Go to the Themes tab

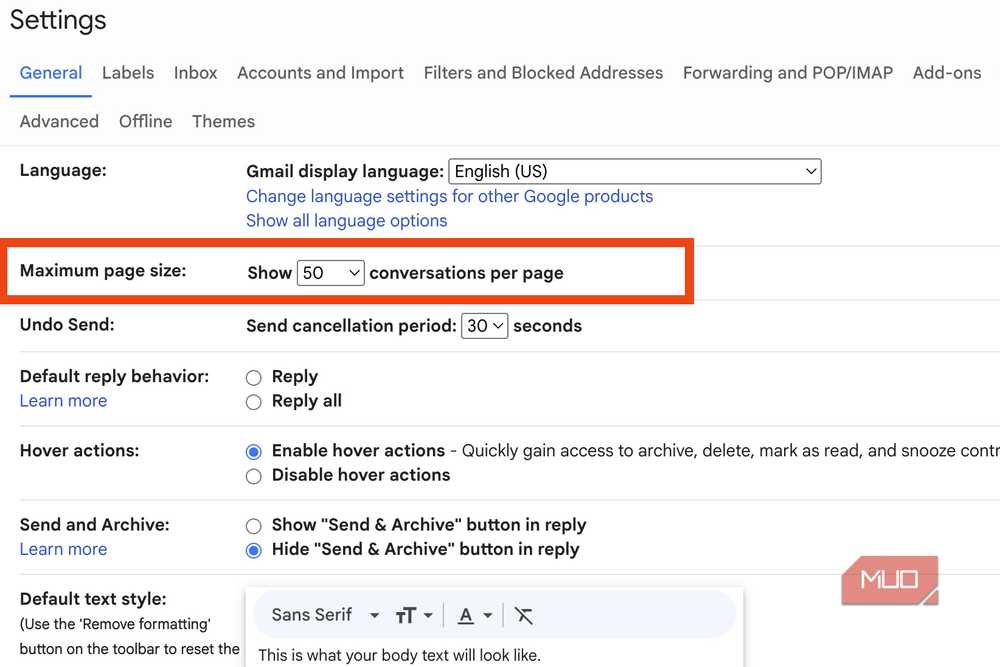pos(223,121)
